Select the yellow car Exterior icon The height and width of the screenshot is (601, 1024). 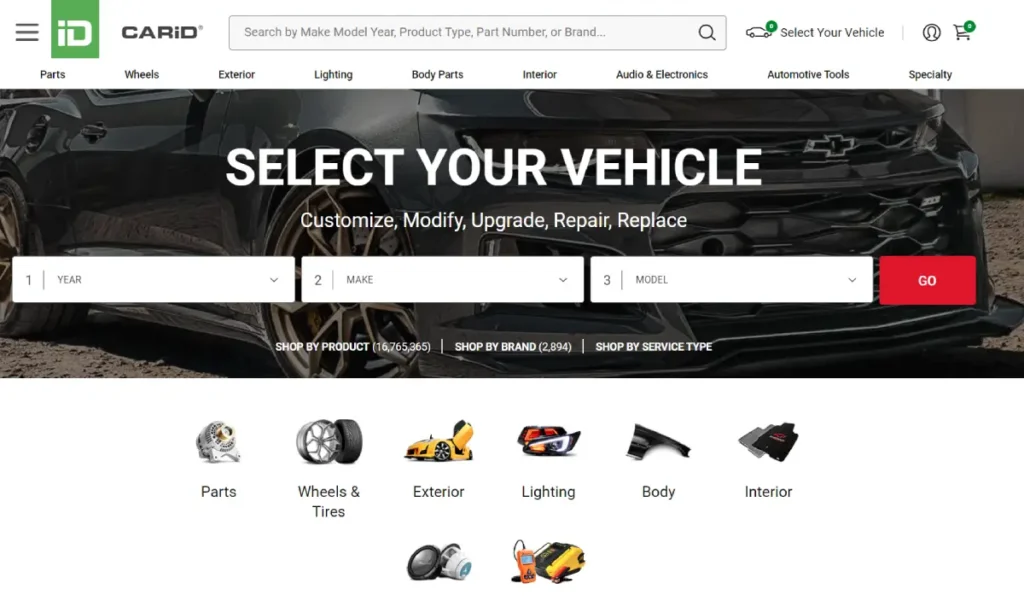tap(438, 441)
